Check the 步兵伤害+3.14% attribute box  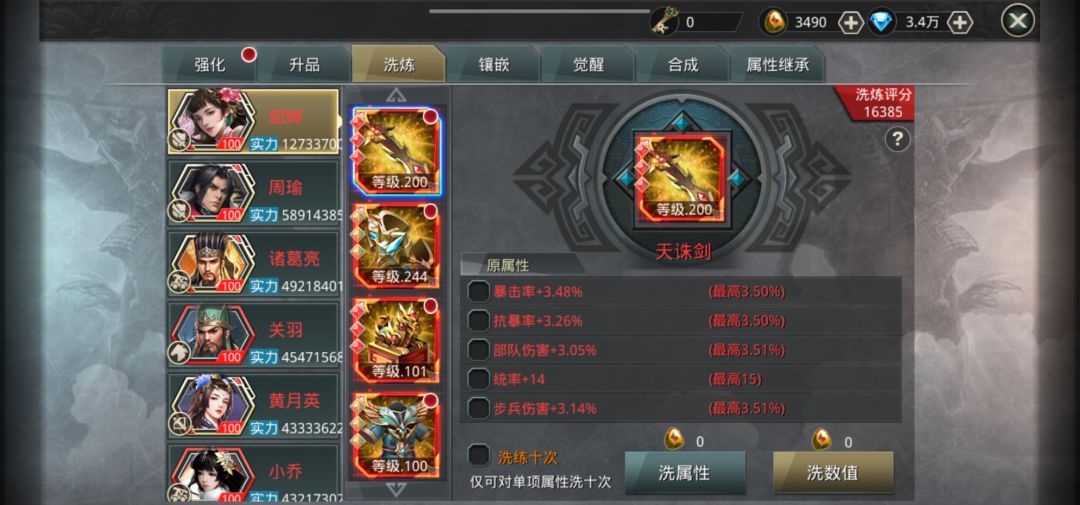pos(478,408)
